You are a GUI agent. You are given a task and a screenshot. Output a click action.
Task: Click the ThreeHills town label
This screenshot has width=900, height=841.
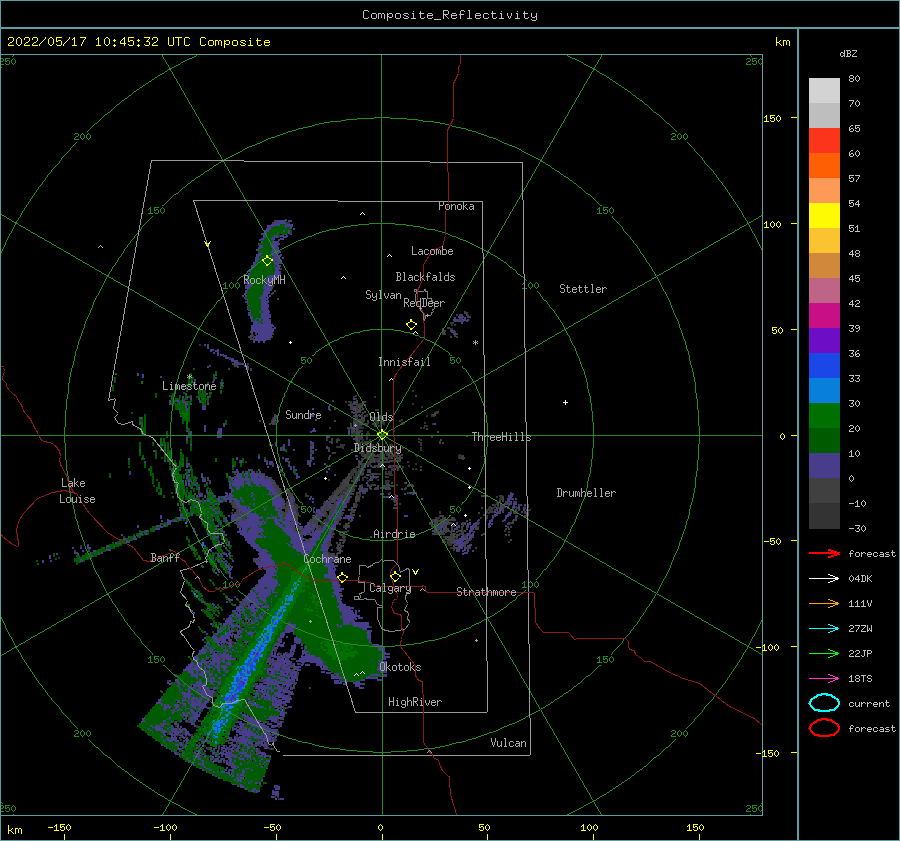point(501,437)
